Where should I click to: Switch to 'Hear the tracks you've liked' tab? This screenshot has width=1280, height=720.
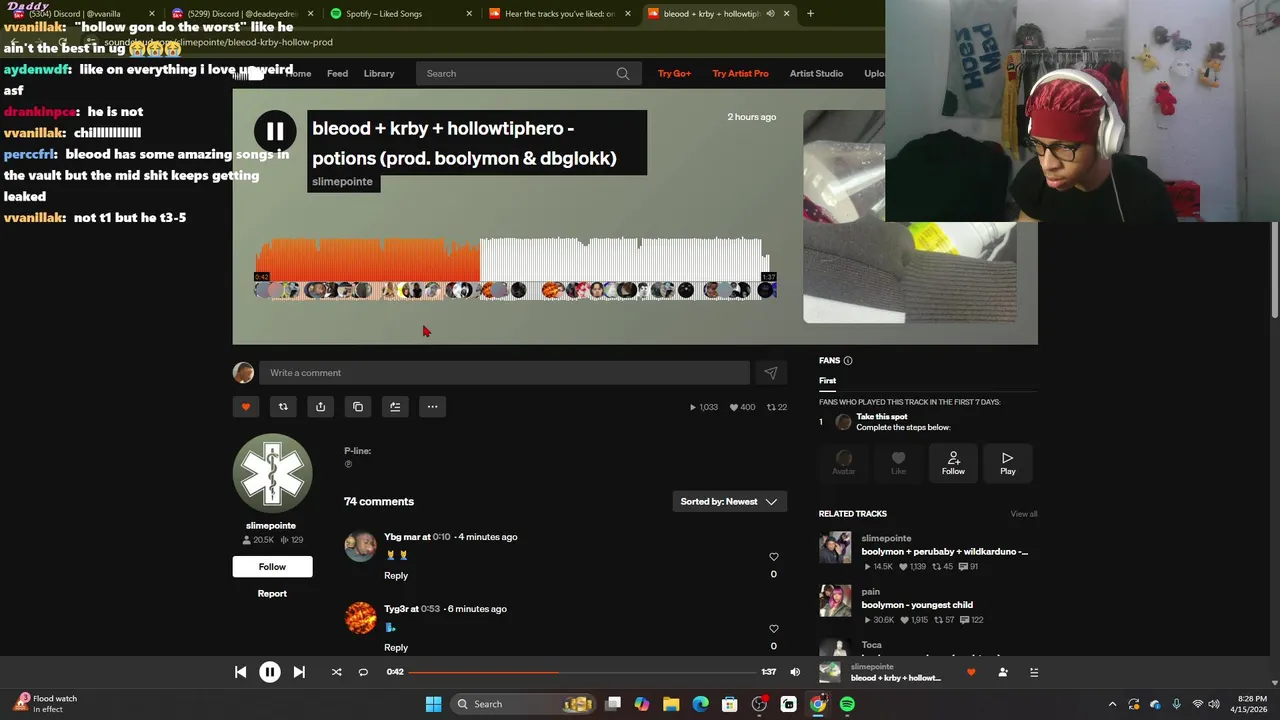pos(560,14)
